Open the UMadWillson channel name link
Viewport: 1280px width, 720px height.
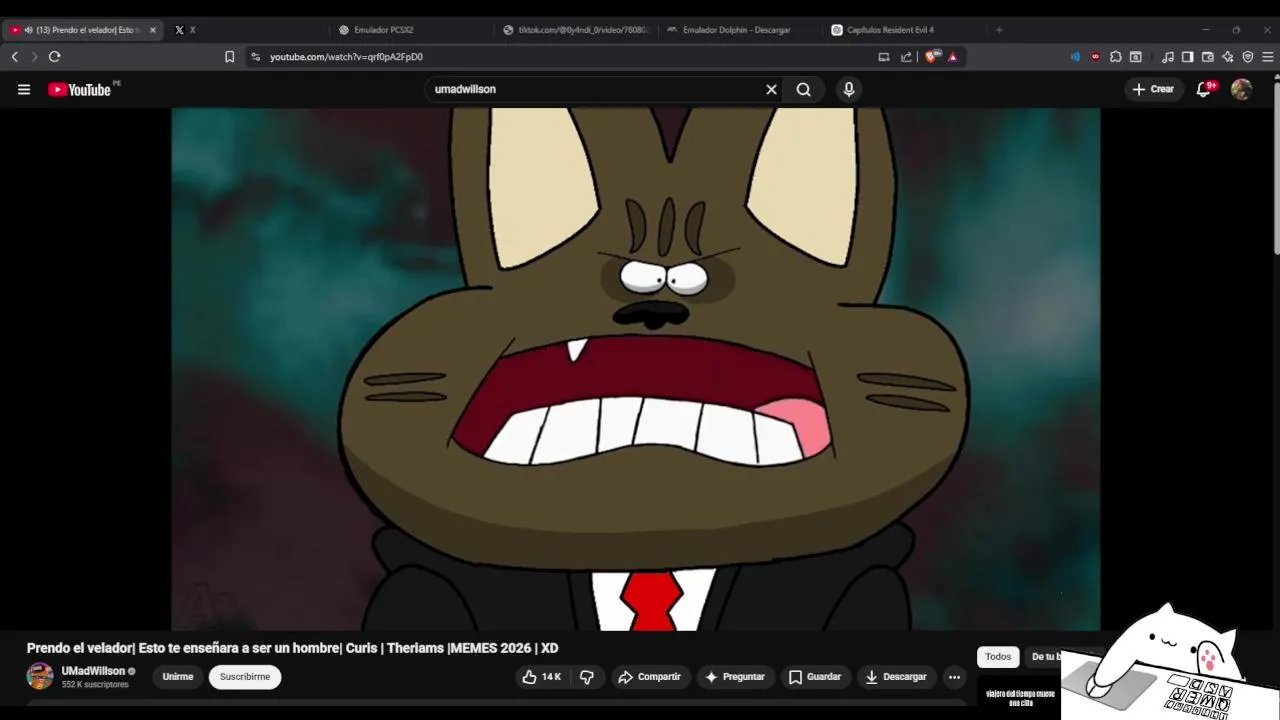point(93,671)
